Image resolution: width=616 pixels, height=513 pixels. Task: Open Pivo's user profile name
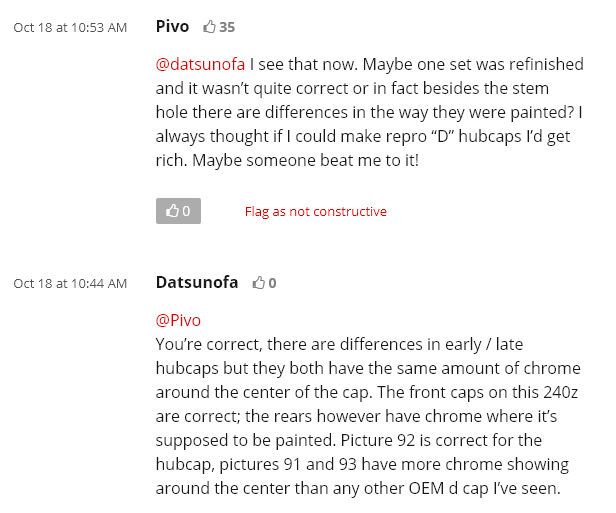[172, 27]
